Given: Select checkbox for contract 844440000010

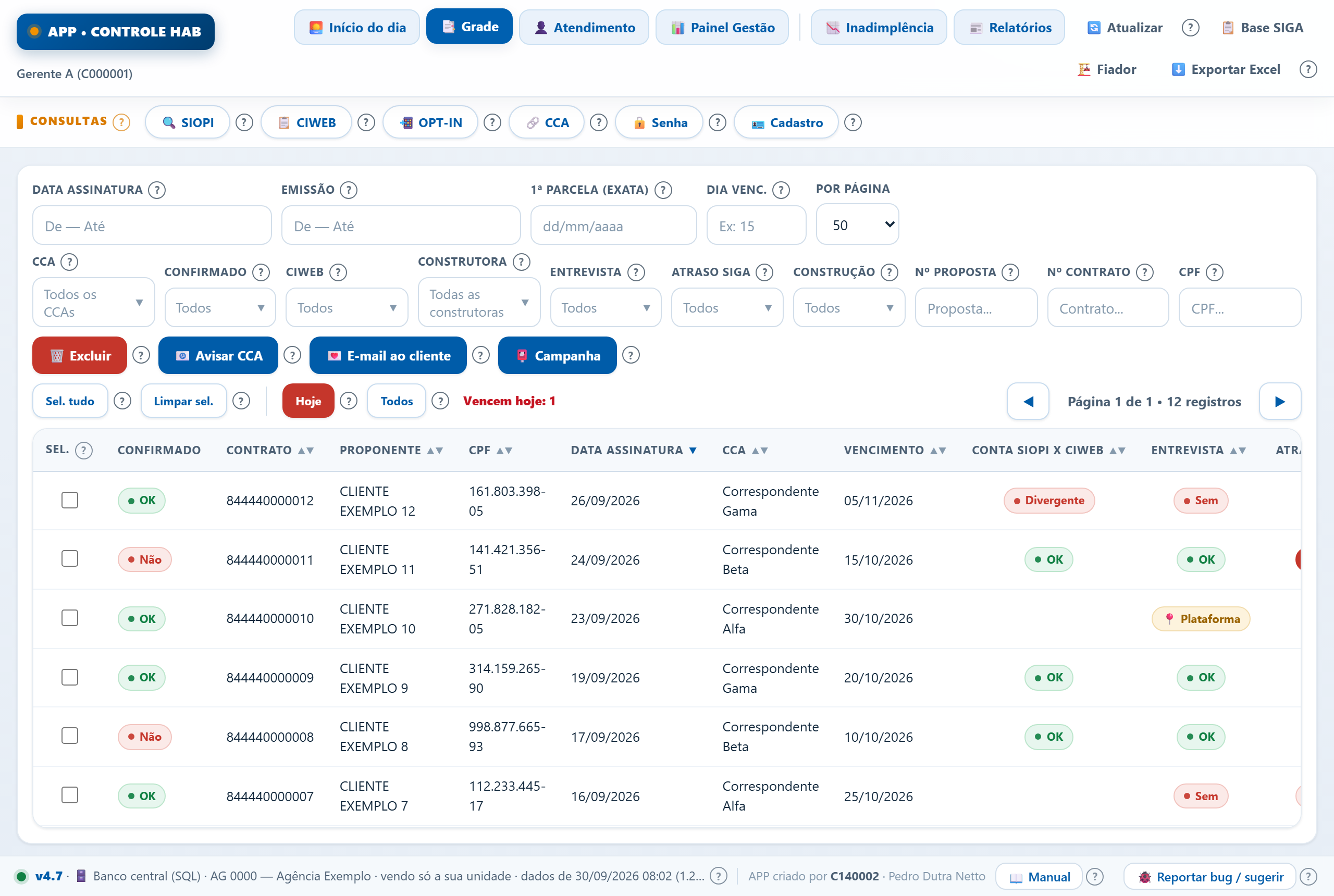Looking at the screenshot, I should click(x=70, y=618).
